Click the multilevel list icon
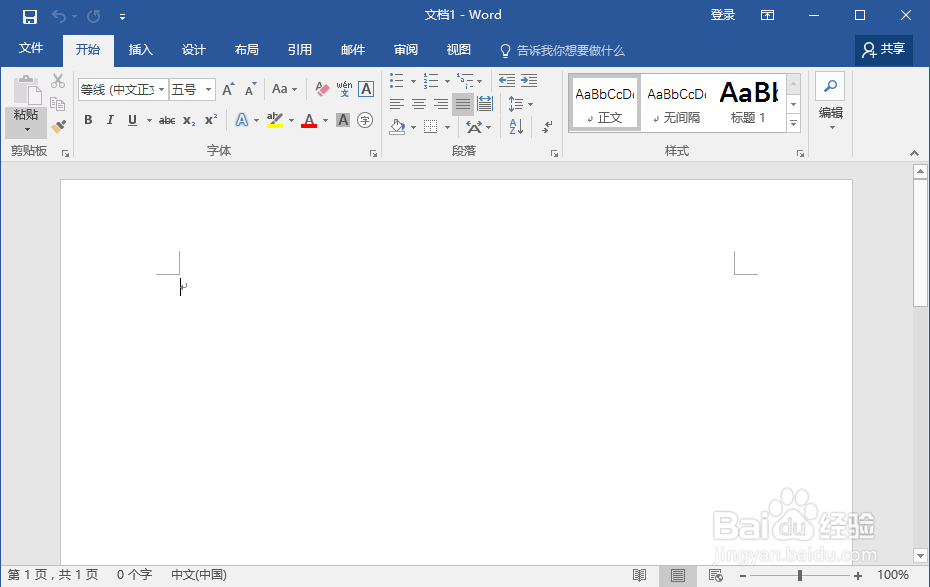 pos(465,81)
